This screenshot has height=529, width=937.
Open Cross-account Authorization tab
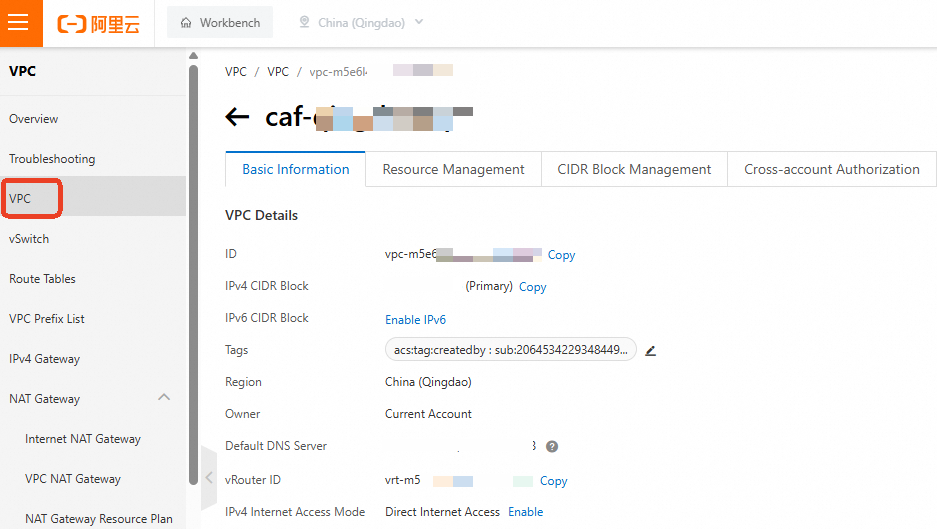pos(831,169)
